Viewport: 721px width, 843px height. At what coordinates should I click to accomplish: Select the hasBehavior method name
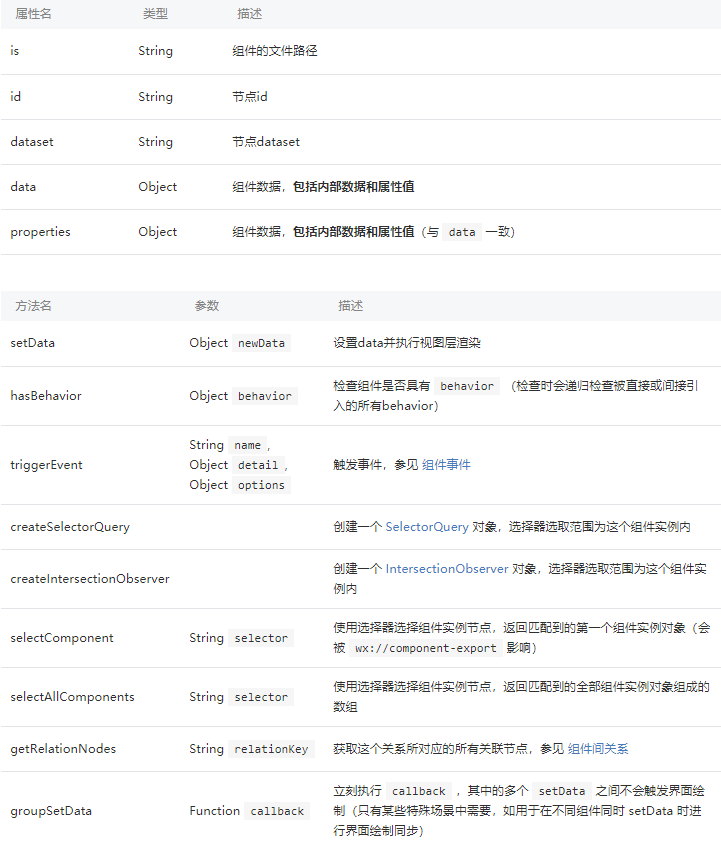click(x=46, y=396)
